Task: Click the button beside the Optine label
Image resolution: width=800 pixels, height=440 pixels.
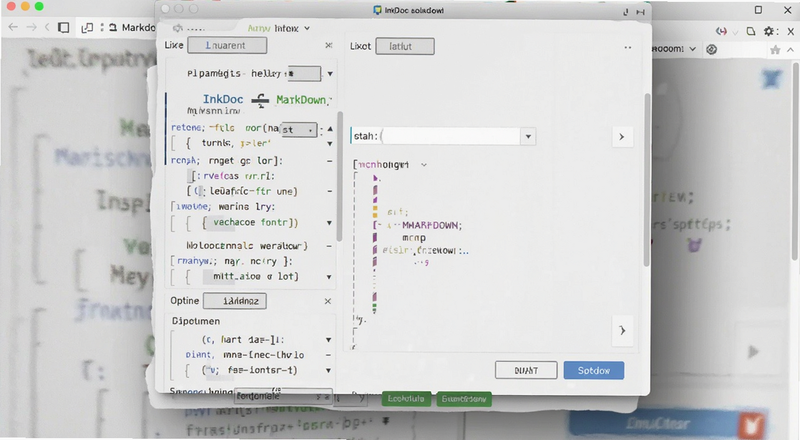Action: pyautogui.click(x=235, y=301)
